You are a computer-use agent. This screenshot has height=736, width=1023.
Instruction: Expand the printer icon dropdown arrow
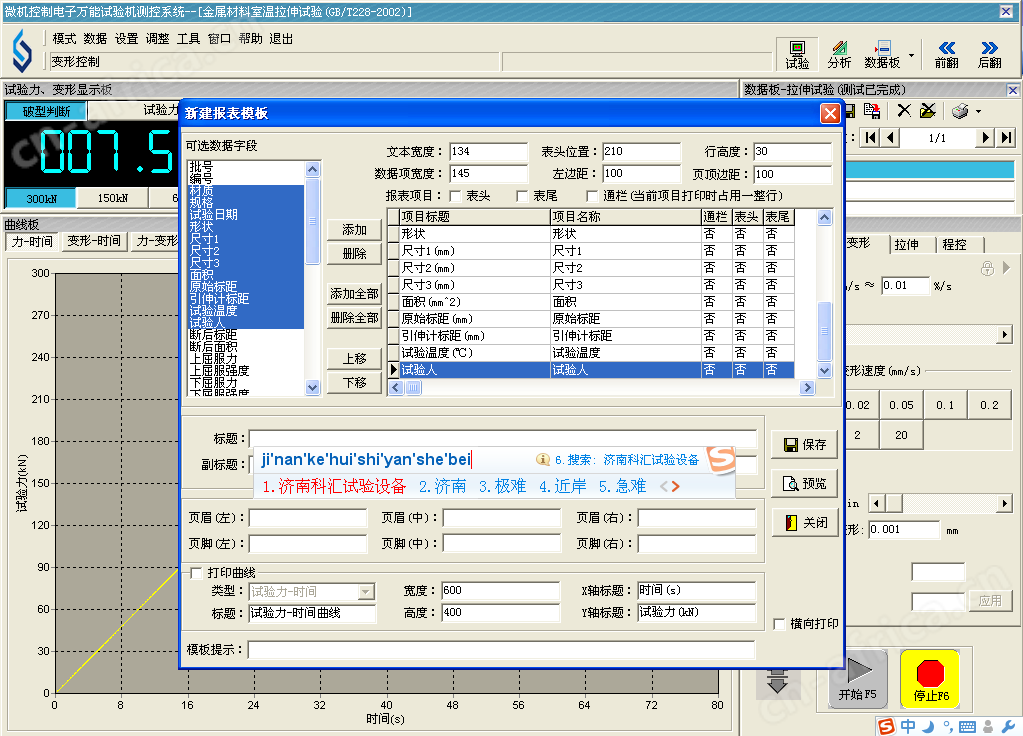978,111
